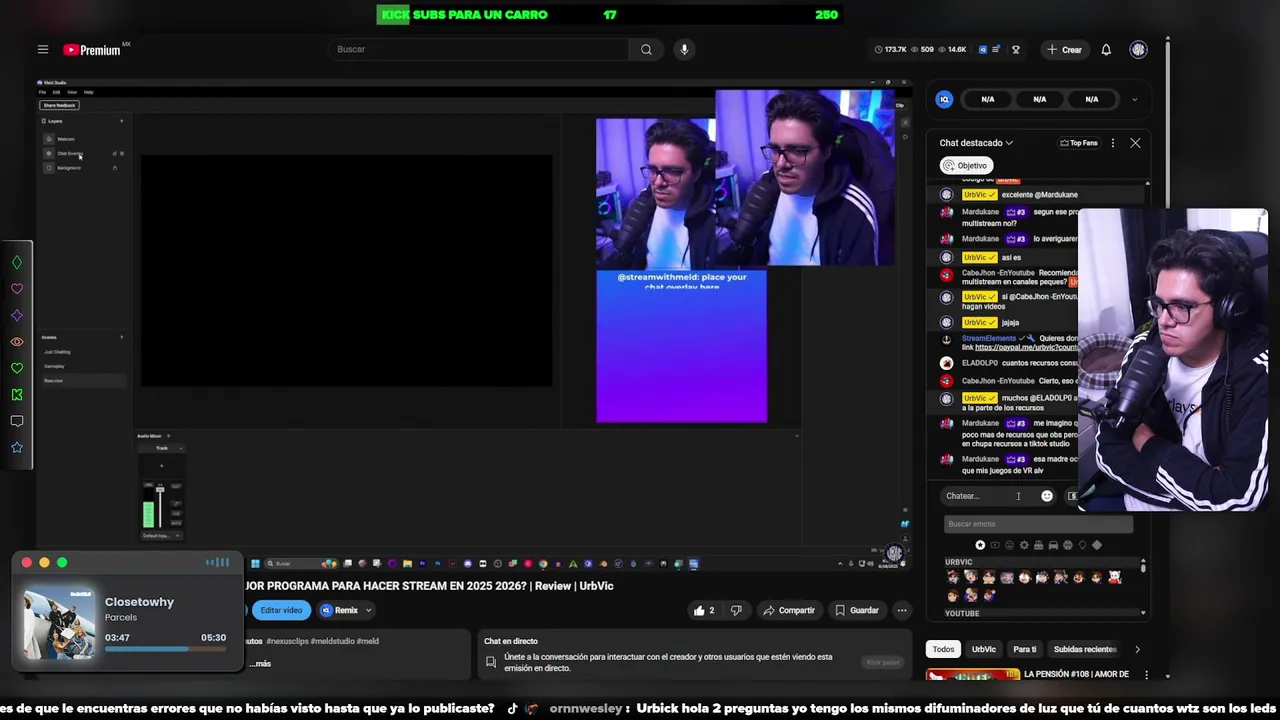Click the #meldstudio hashtag
Image resolution: width=1280 pixels, height=720 pixels.
pyautogui.click(x=333, y=641)
